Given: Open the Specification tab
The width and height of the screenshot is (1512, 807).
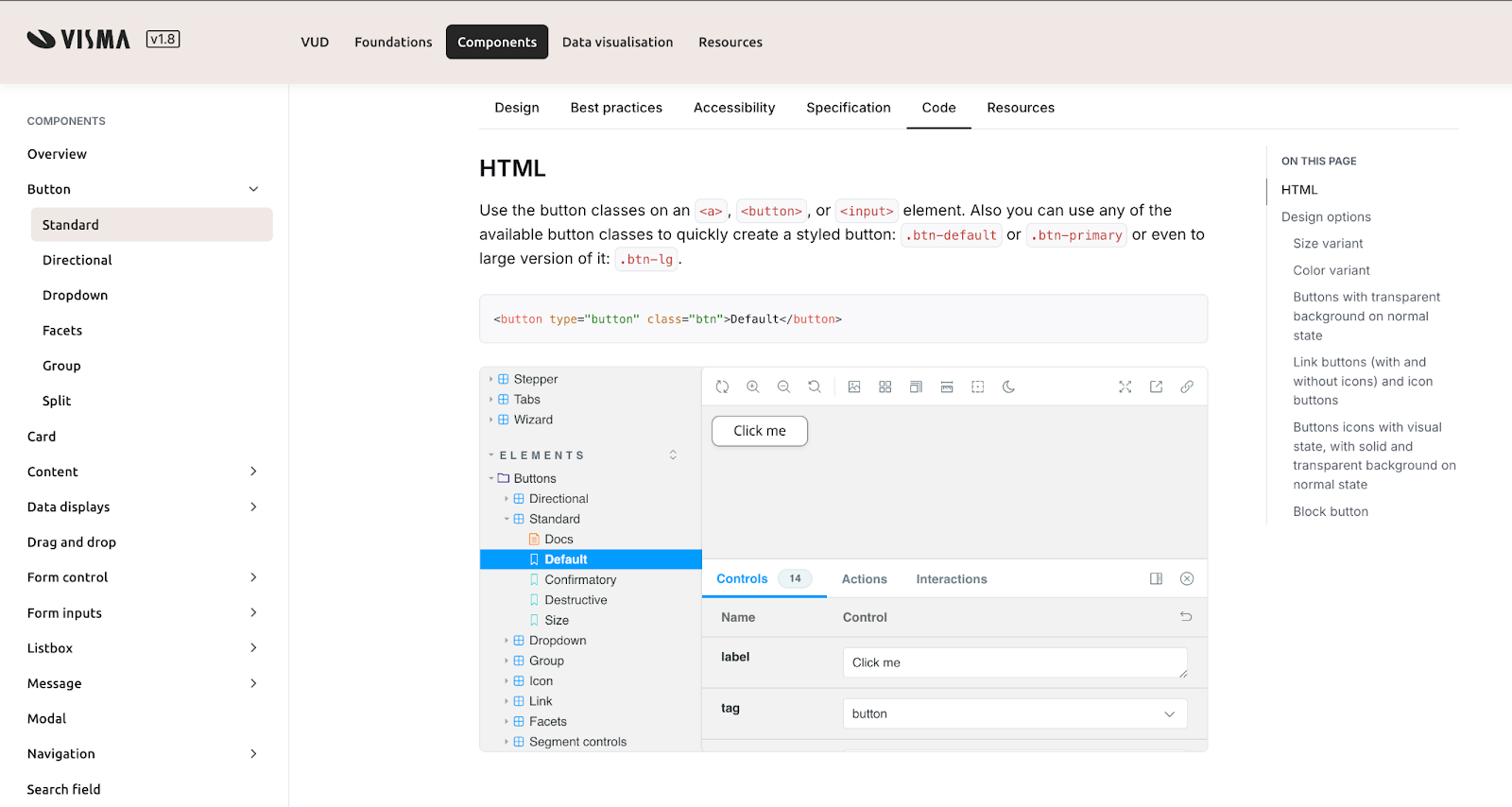Looking at the screenshot, I should tap(849, 108).
